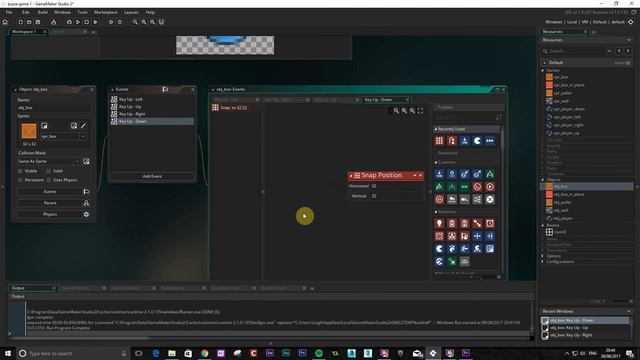Open the Marketplace menu
640x360 pixels.
(105, 12)
